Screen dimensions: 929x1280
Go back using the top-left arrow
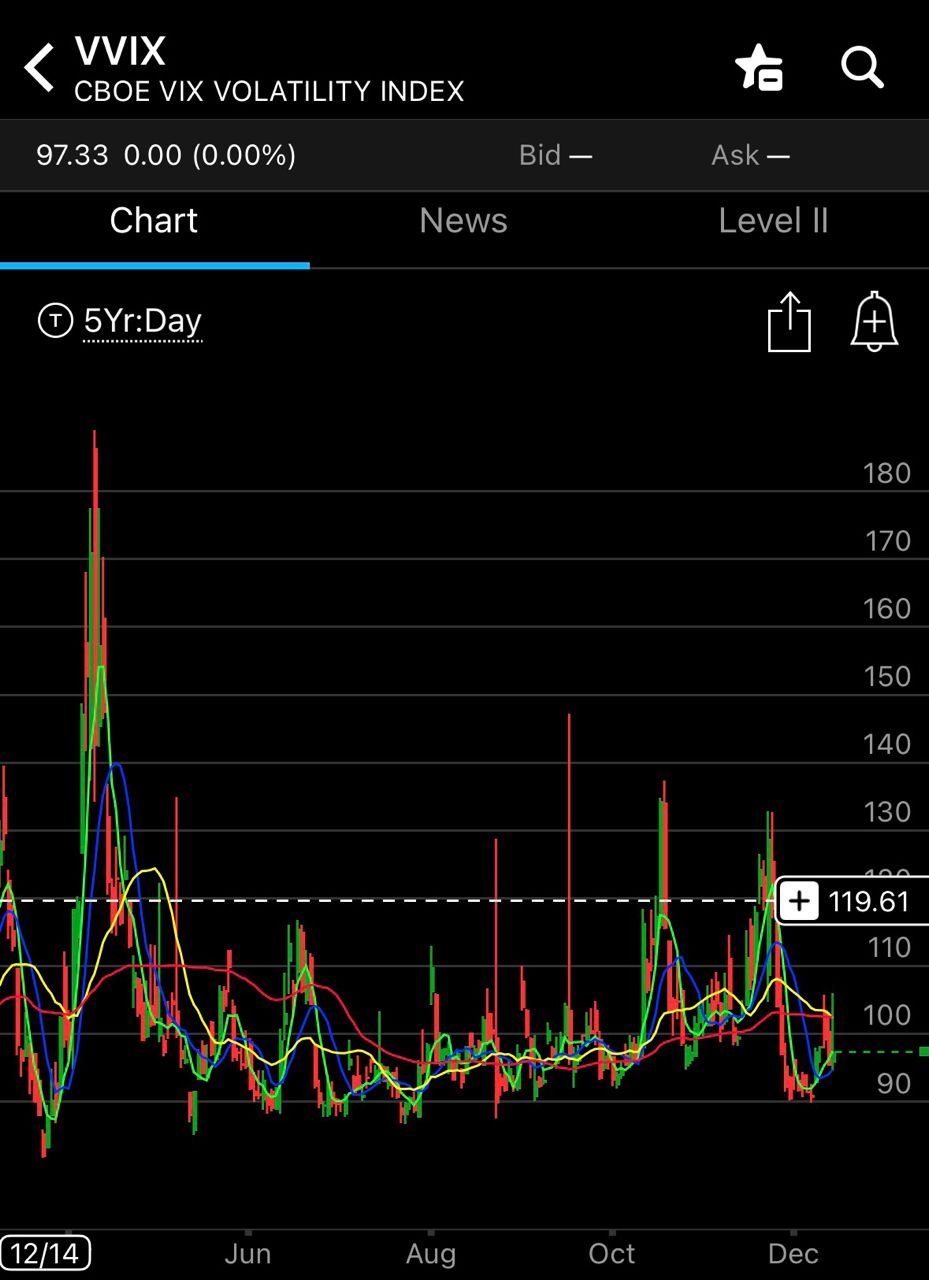[x=40, y=69]
